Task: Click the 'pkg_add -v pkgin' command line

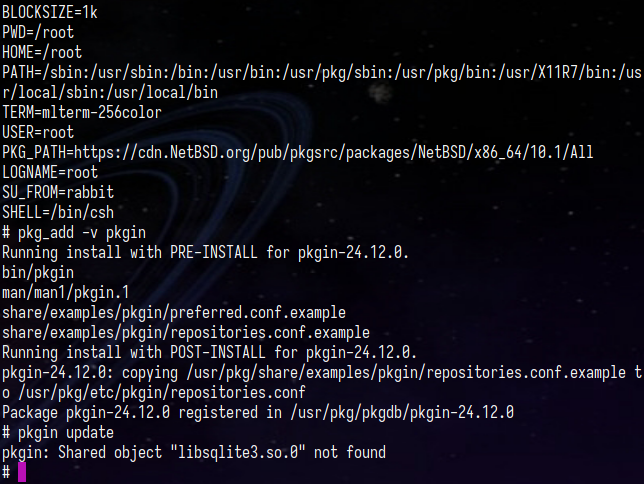Action: [x=74, y=233]
